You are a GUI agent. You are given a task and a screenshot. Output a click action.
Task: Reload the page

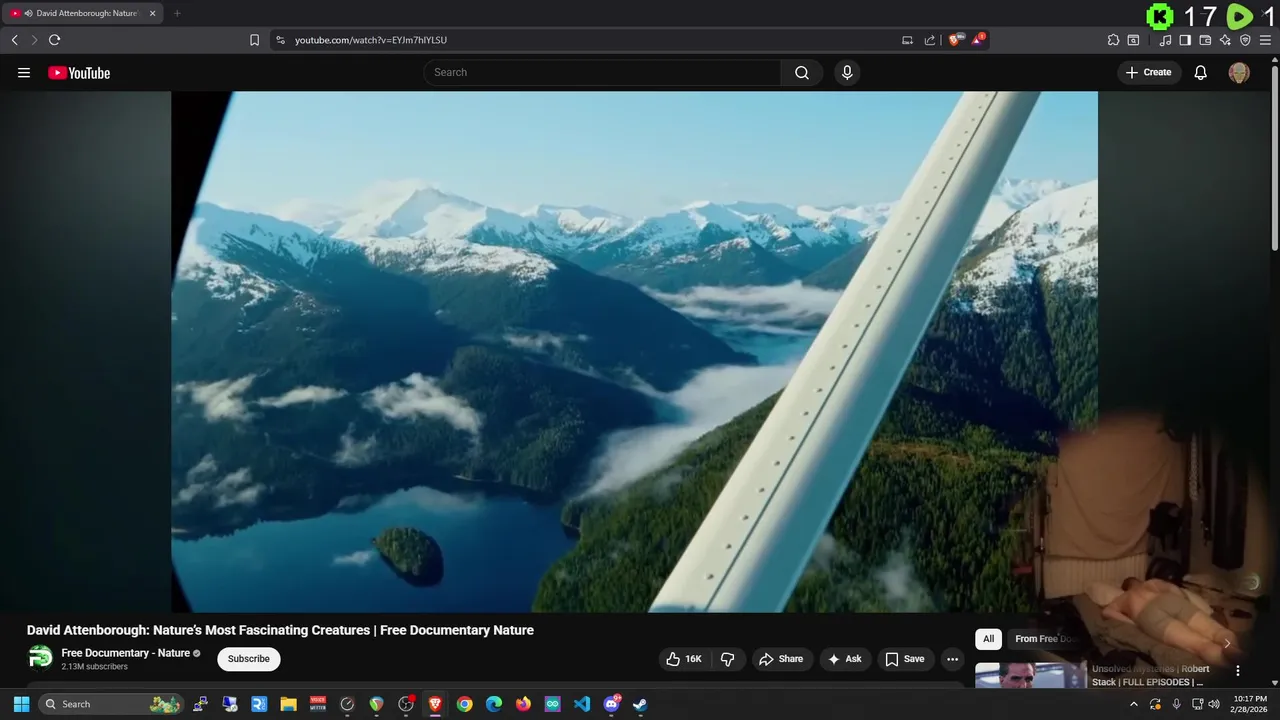click(54, 40)
